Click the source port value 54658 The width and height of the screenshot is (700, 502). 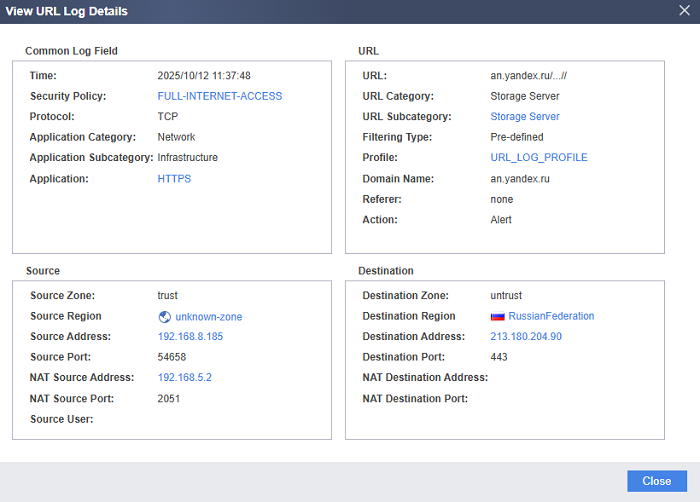pyautogui.click(x=172, y=357)
